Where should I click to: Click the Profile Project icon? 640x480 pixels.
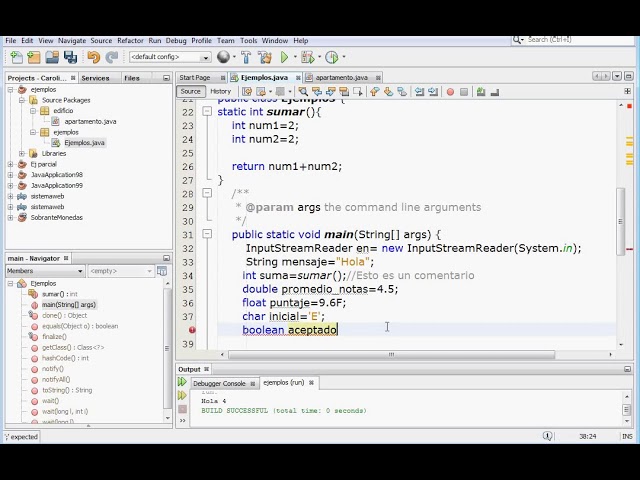pos(331,57)
